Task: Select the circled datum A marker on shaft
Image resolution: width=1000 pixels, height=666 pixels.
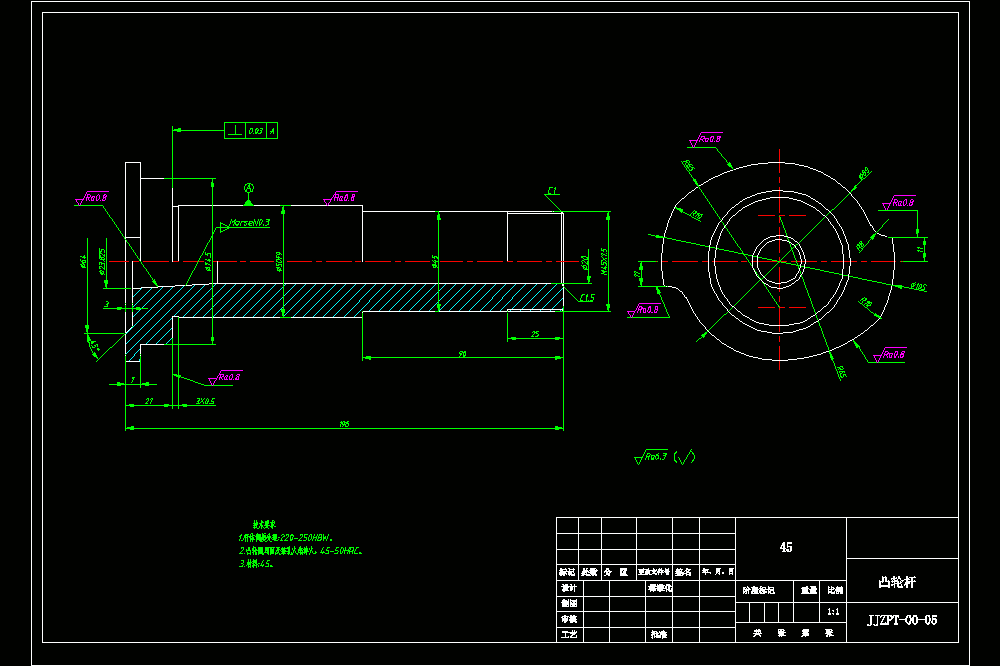Action: pyautogui.click(x=249, y=189)
